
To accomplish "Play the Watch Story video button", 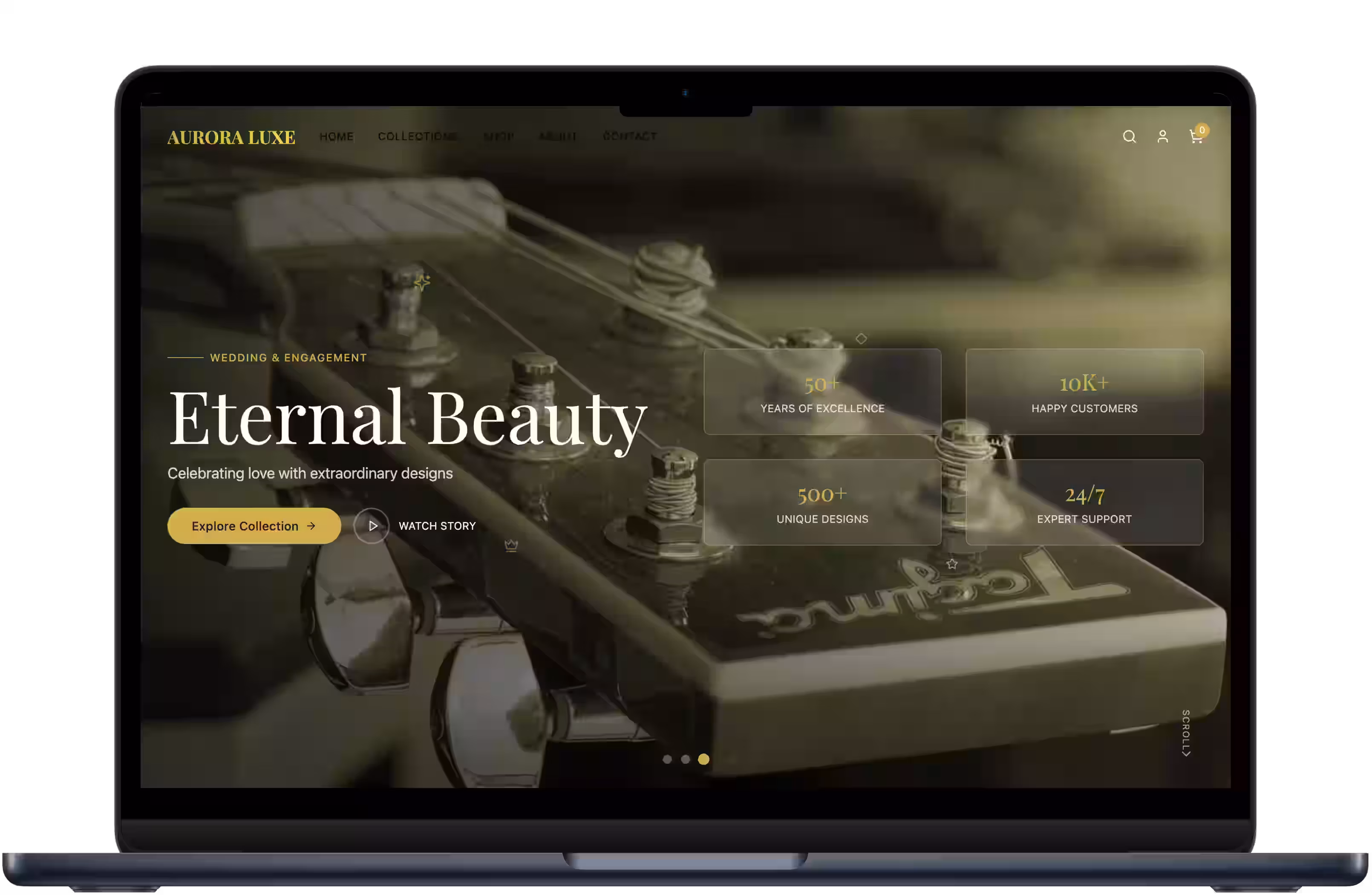I will tap(371, 526).
